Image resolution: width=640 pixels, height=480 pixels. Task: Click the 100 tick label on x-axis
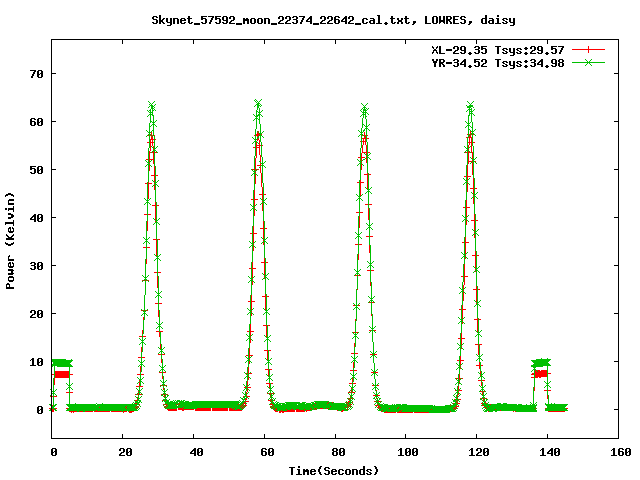(x=407, y=453)
